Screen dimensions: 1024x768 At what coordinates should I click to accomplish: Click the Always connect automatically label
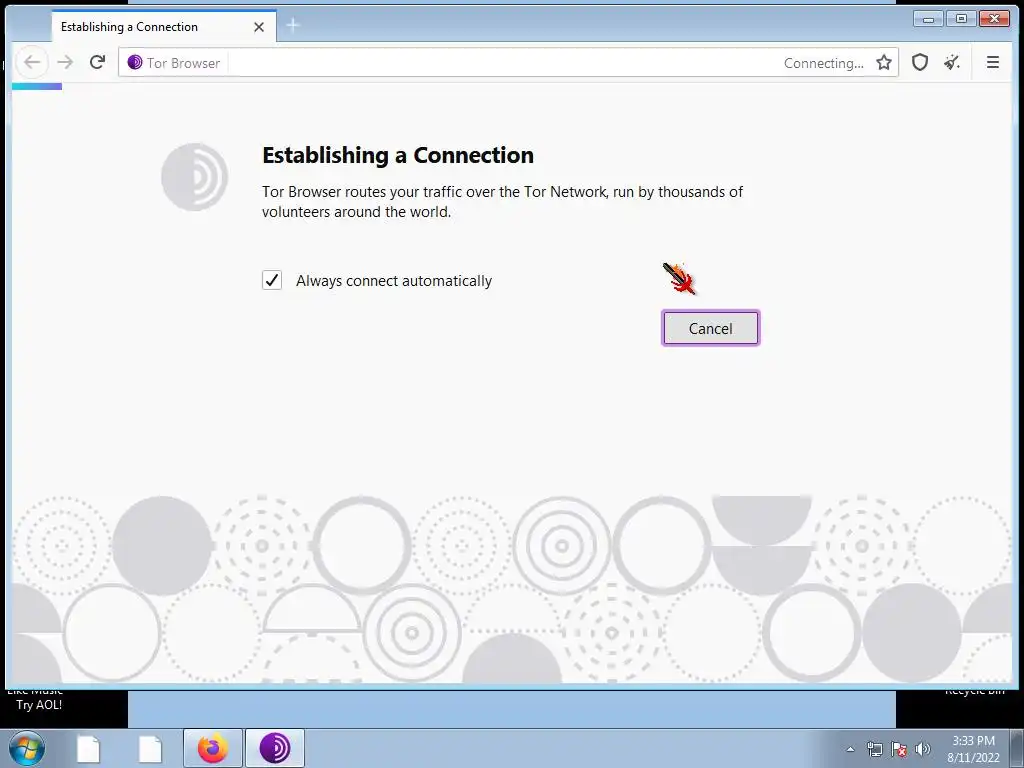coord(394,281)
